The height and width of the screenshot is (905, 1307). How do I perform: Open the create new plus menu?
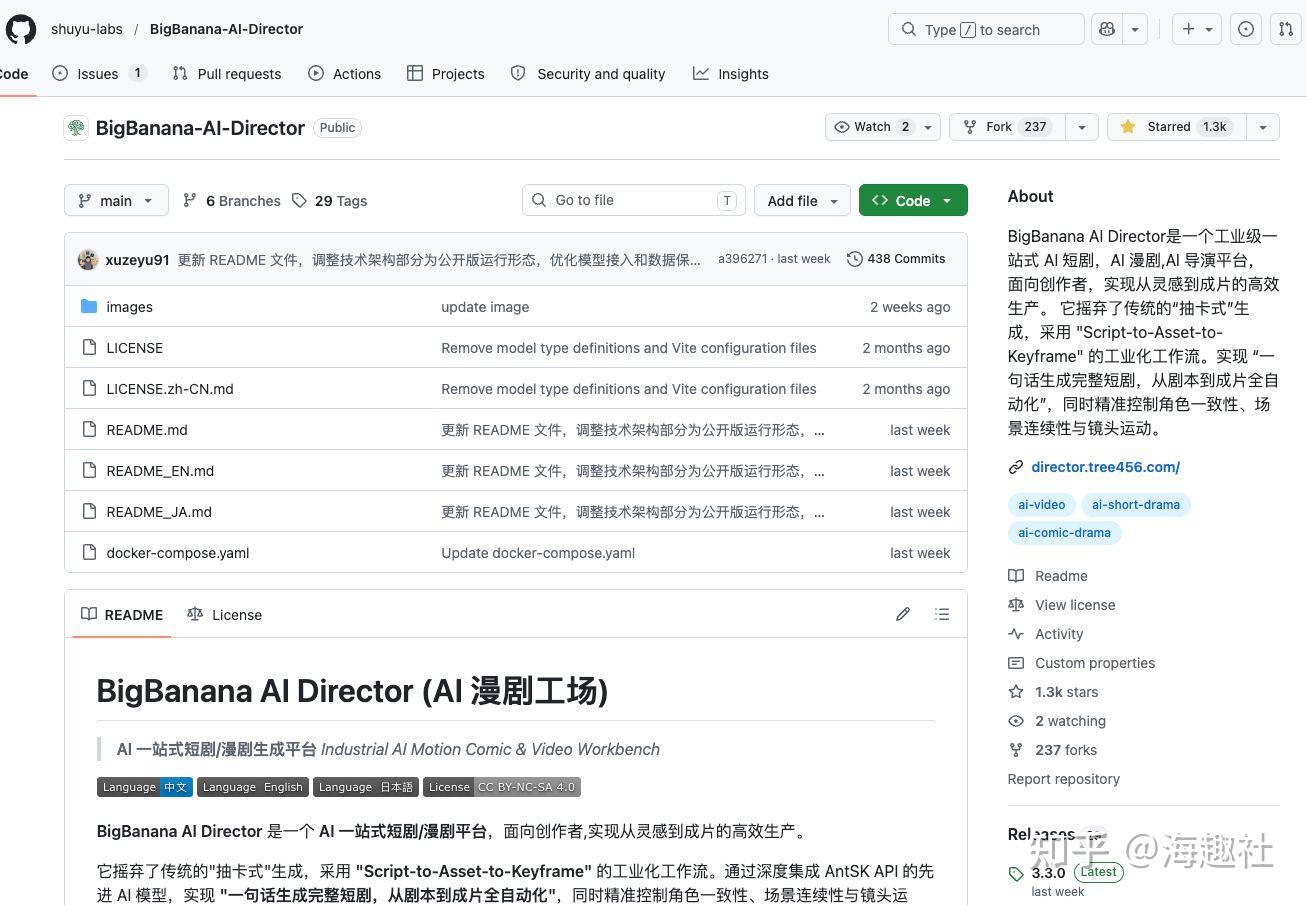(x=1197, y=29)
